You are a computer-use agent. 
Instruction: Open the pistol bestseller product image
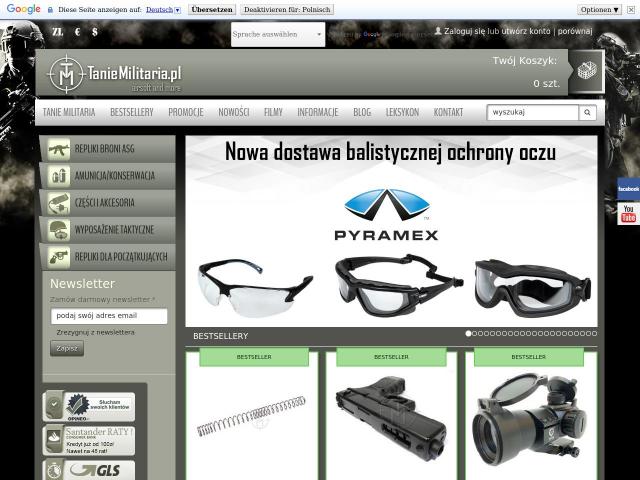point(391,418)
